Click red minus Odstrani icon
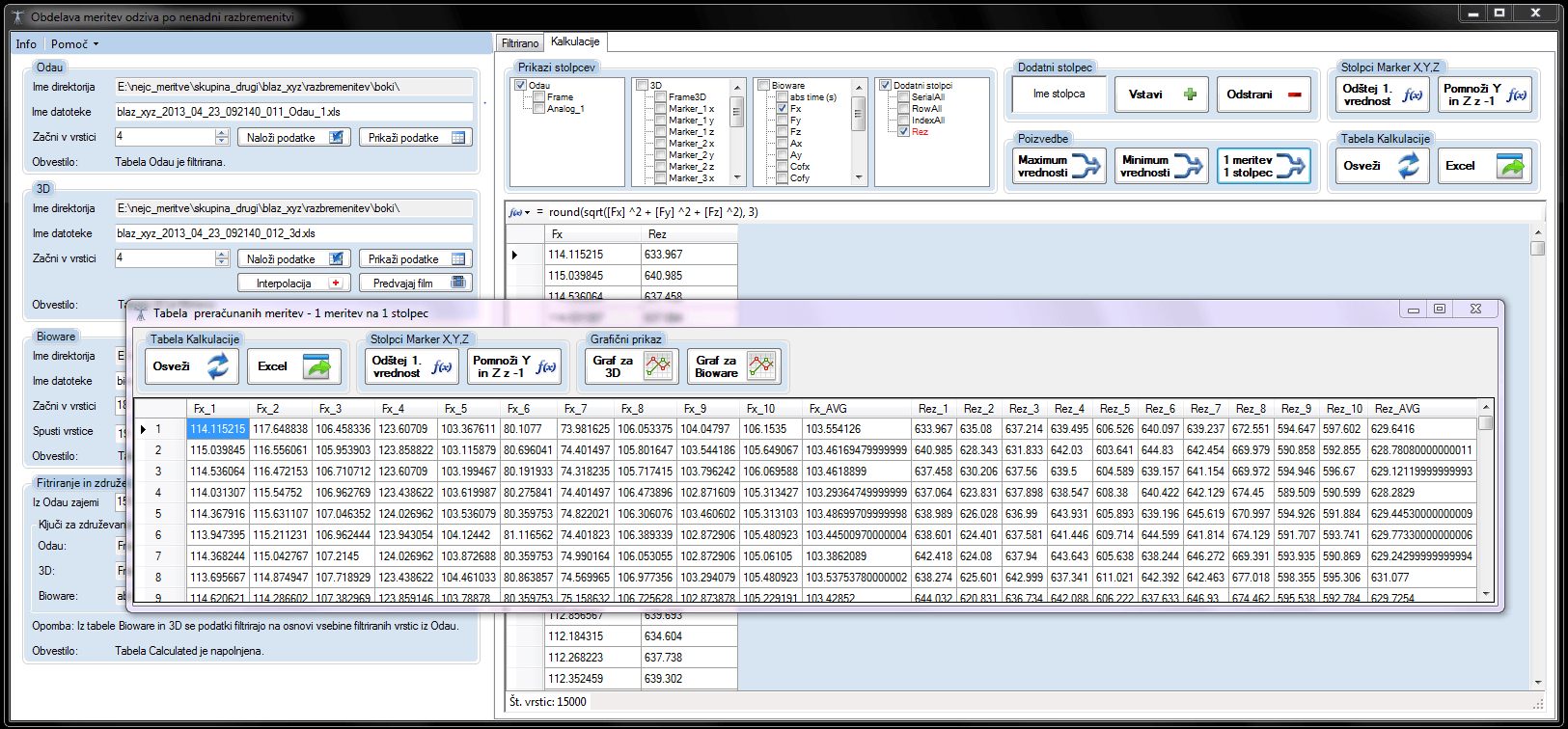 click(1294, 94)
